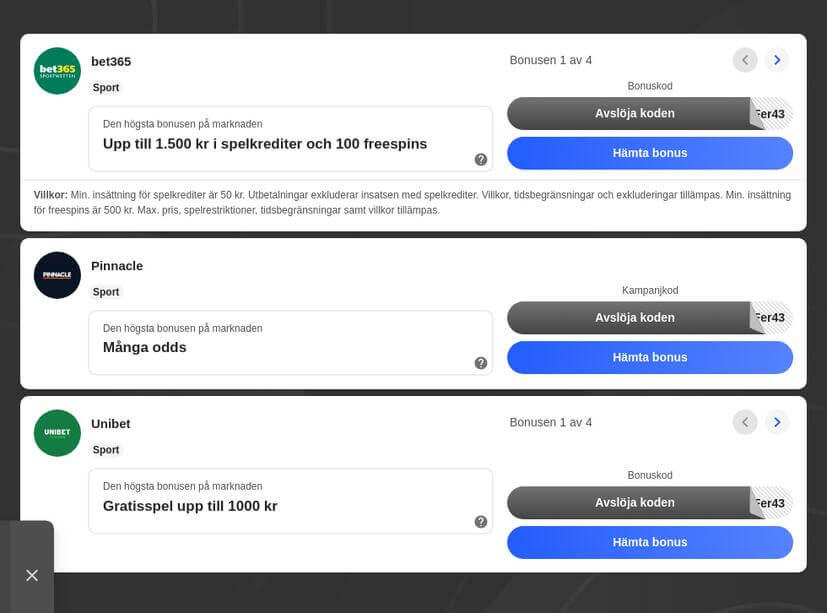The width and height of the screenshot is (827, 613).
Task: Close the bottom-left overlay with X
Action: pos(32,575)
